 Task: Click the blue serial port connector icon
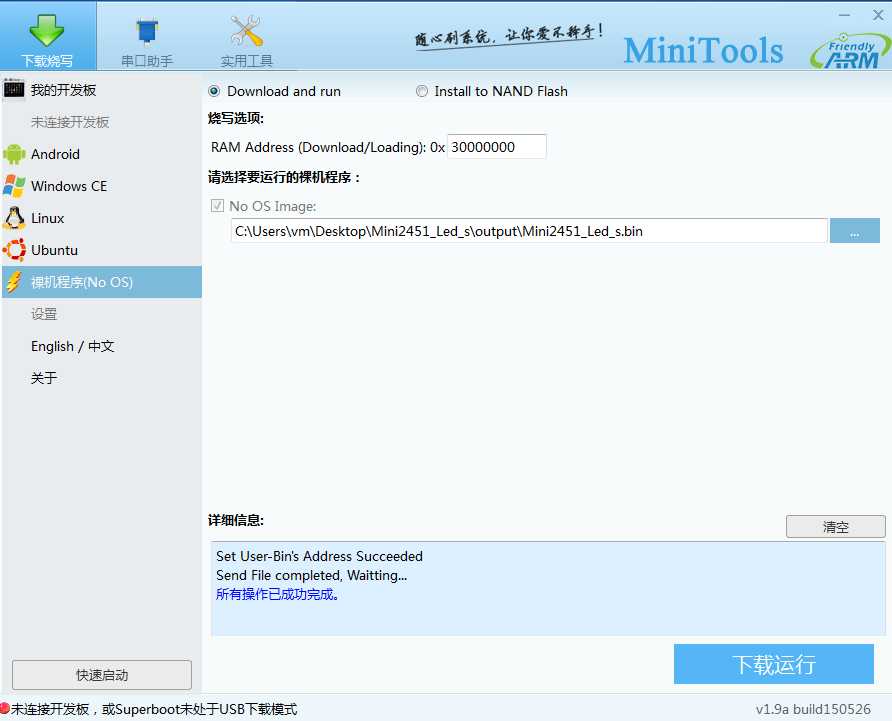tap(147, 31)
